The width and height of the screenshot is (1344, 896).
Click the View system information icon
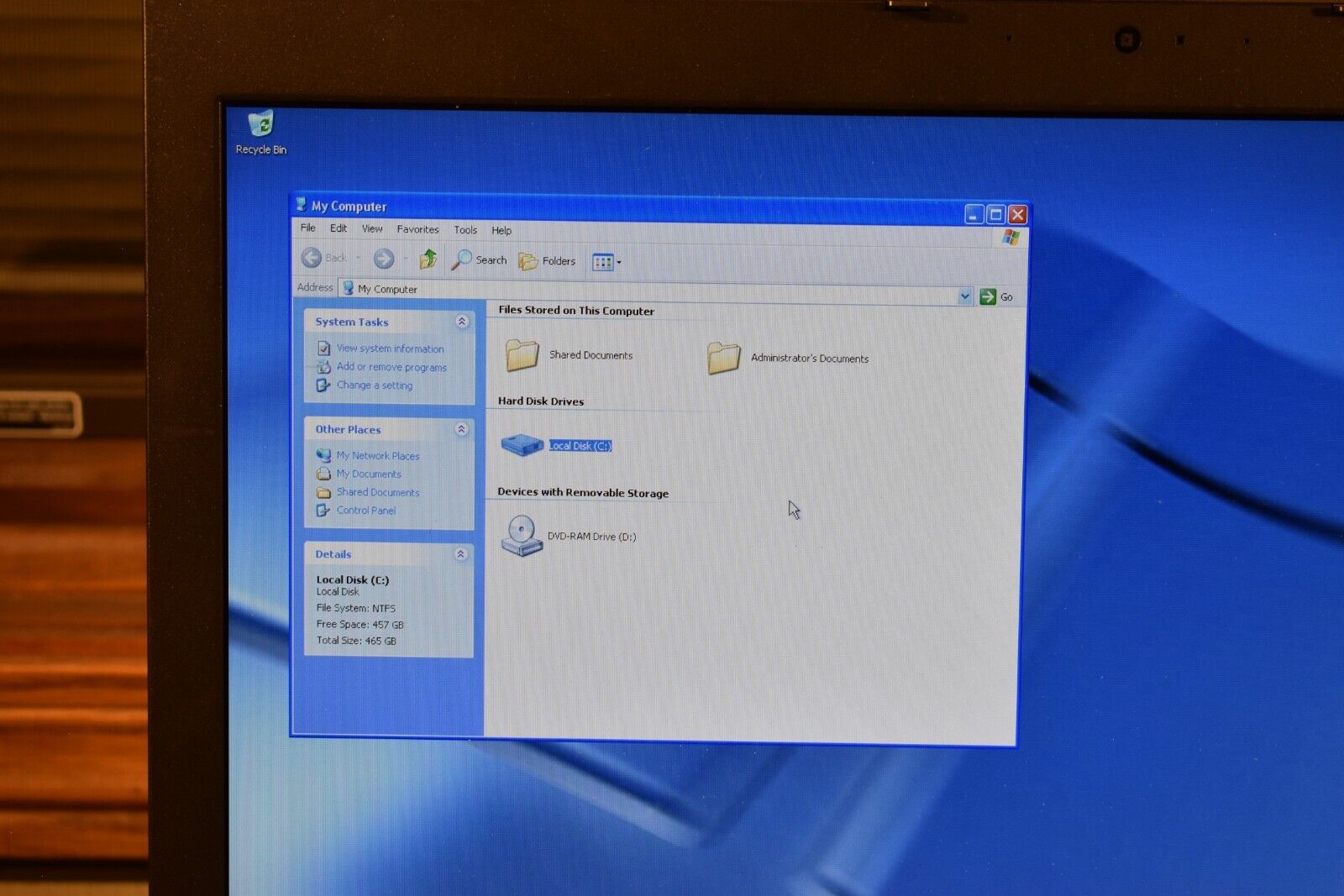(x=323, y=348)
